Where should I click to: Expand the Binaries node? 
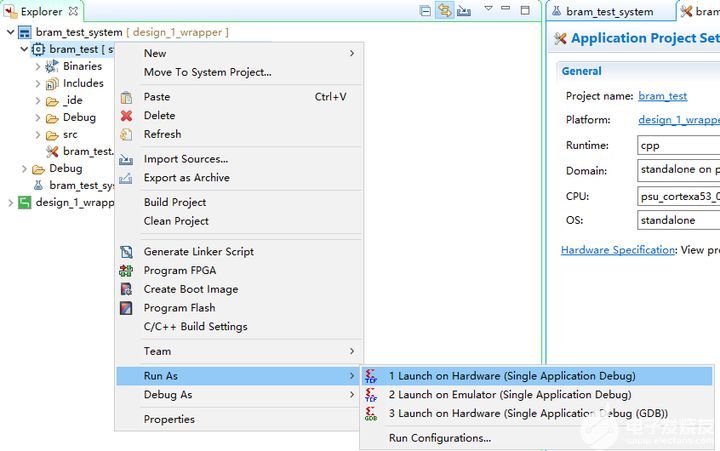[x=38, y=67]
